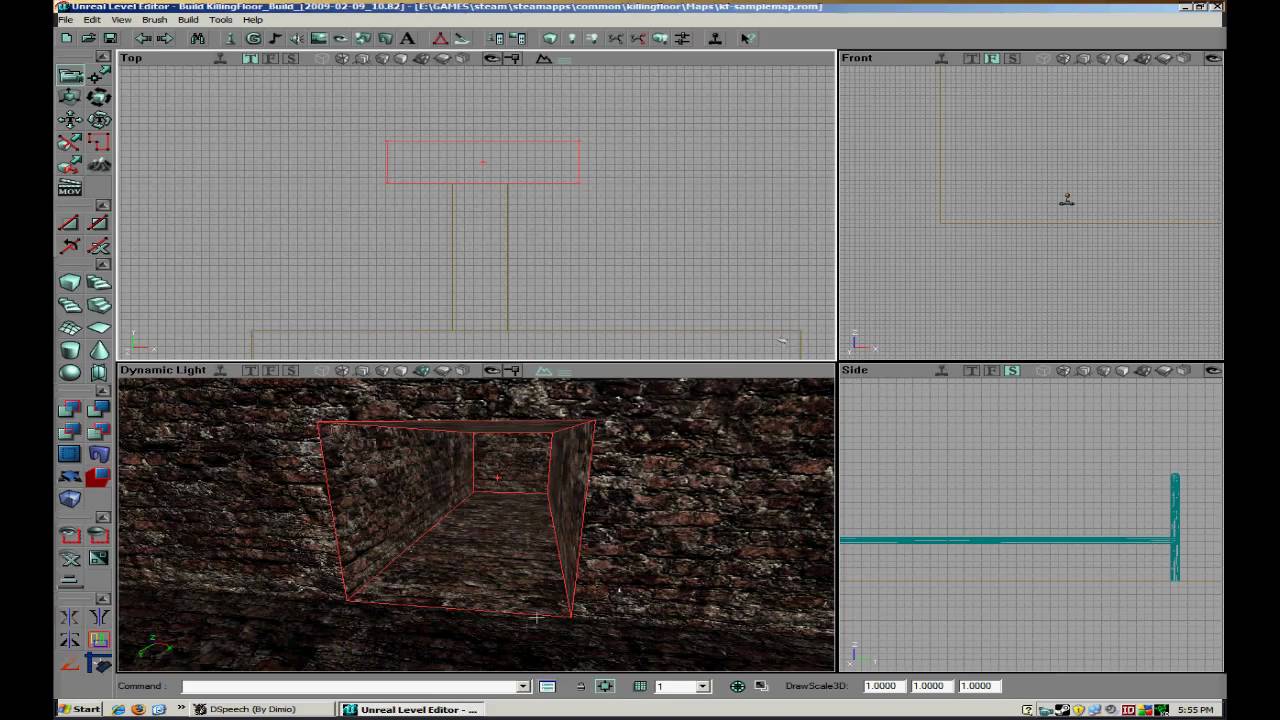Image resolution: width=1280 pixels, height=720 pixels.
Task: Click Unreal Level Editor taskbar button
Action: (412, 709)
